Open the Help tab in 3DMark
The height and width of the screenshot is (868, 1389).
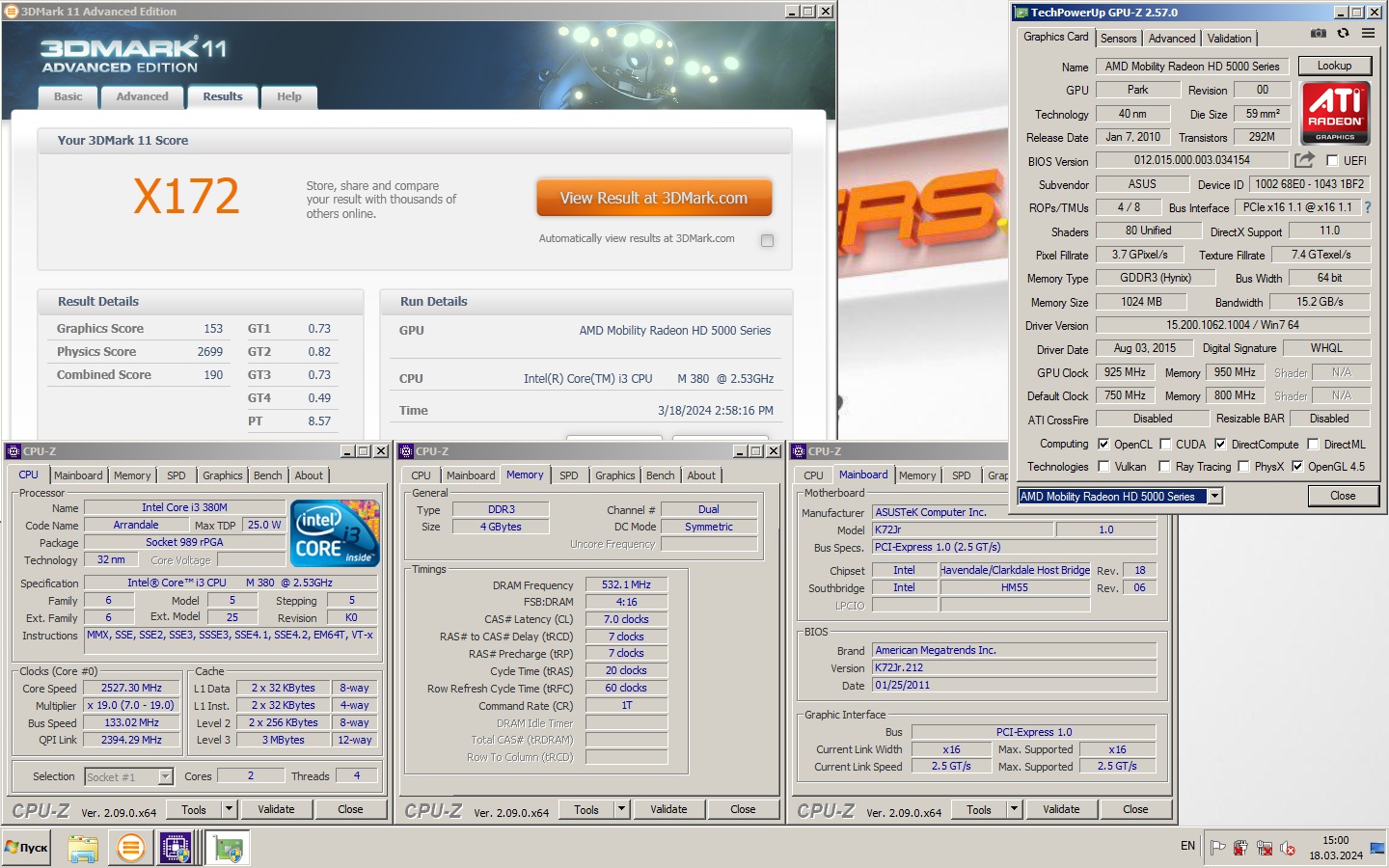click(x=289, y=96)
